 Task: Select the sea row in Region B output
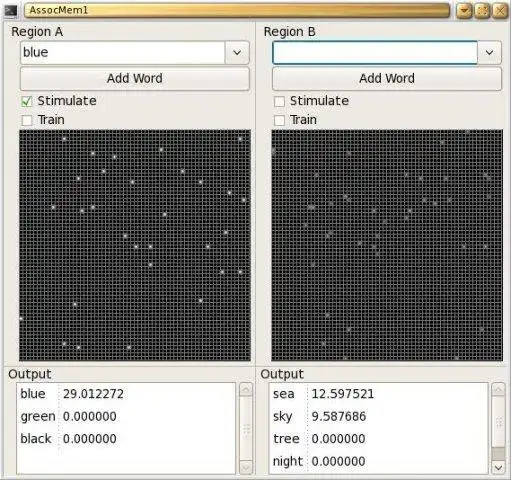coord(379,394)
